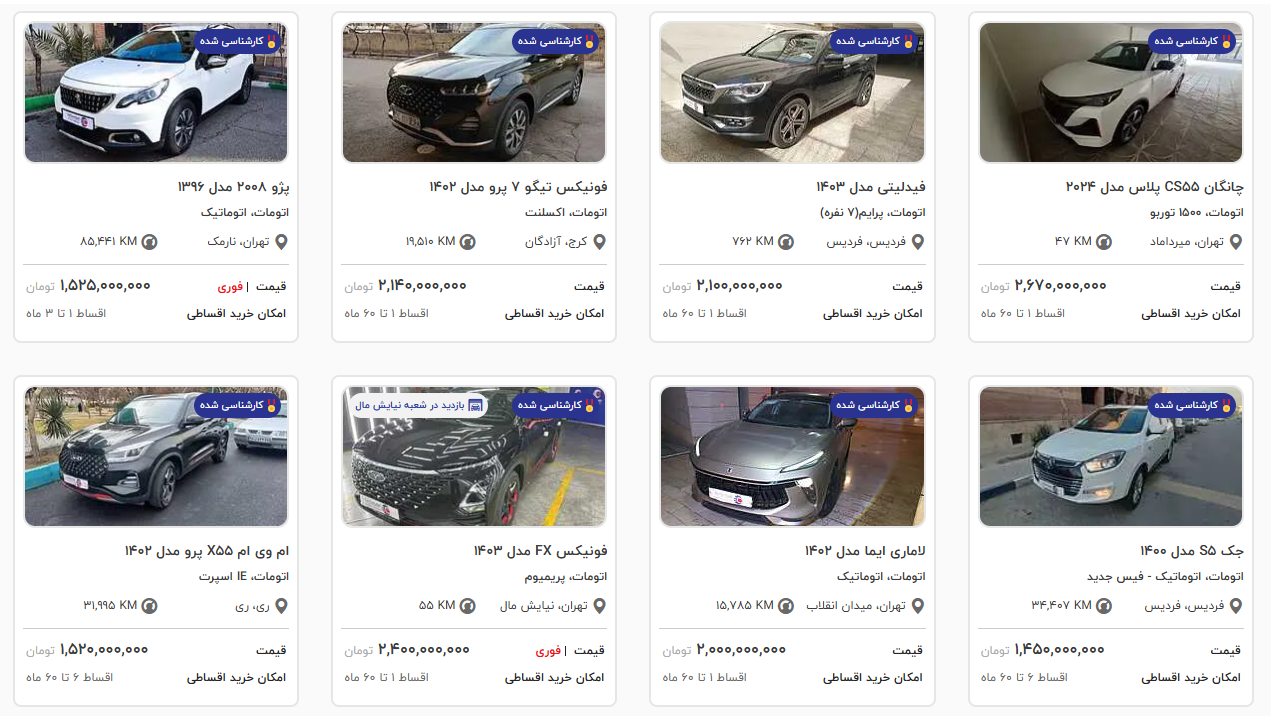The image size is (1271, 716).
Task: Open Lamari Eama model 1402 title
Action: tap(865, 551)
